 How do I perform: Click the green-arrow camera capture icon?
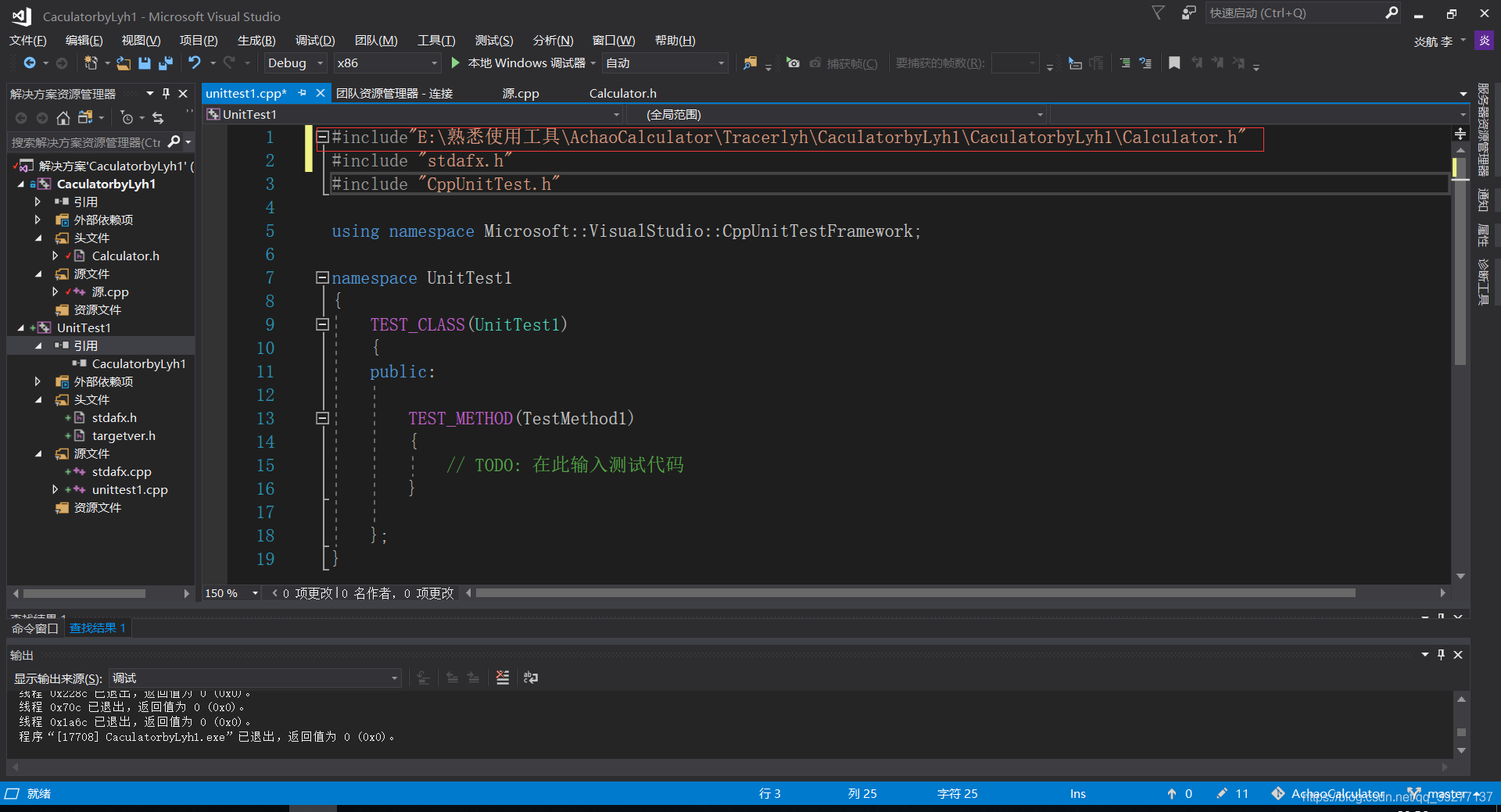pos(793,63)
